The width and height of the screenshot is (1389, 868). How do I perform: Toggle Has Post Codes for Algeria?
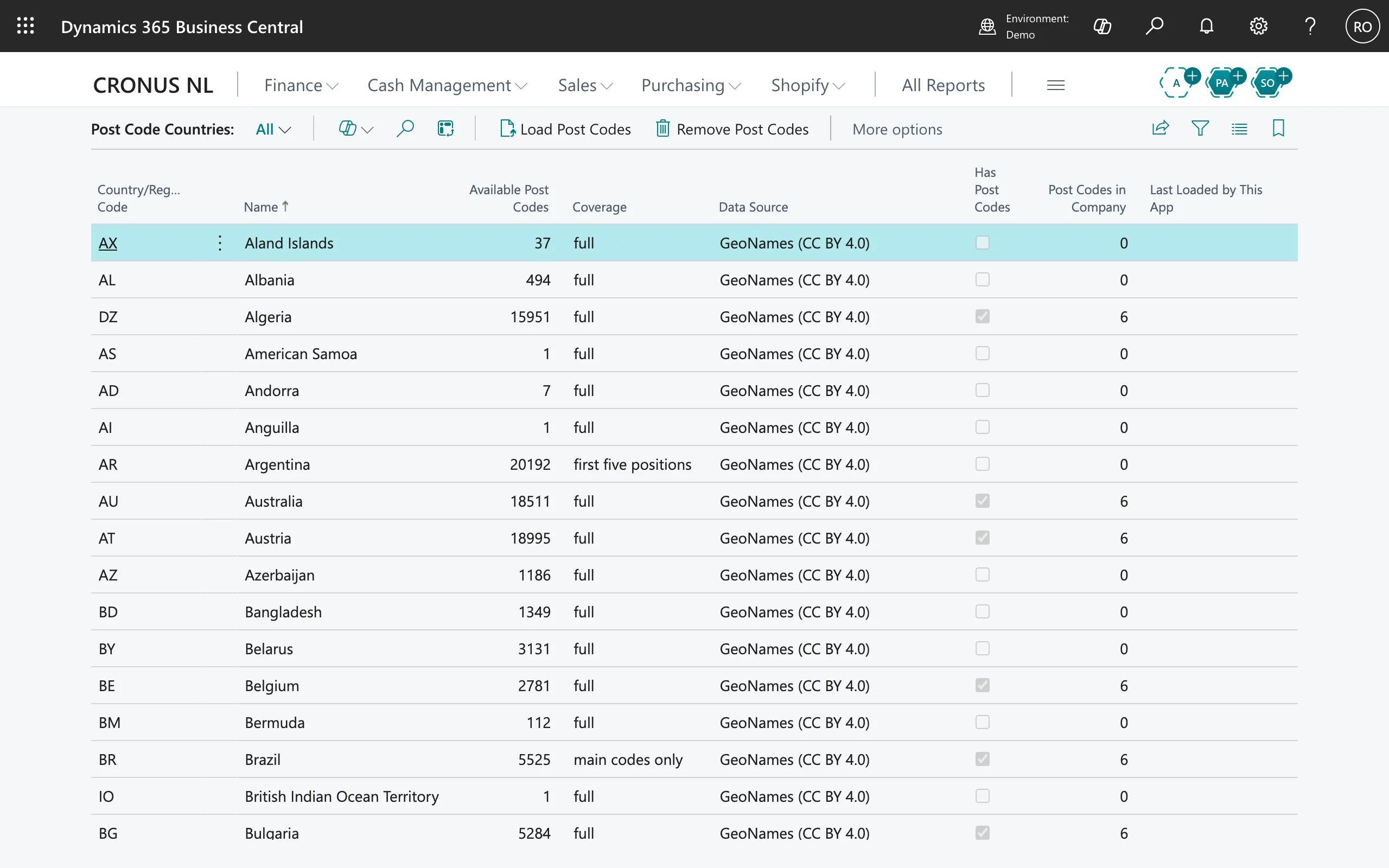(x=982, y=316)
